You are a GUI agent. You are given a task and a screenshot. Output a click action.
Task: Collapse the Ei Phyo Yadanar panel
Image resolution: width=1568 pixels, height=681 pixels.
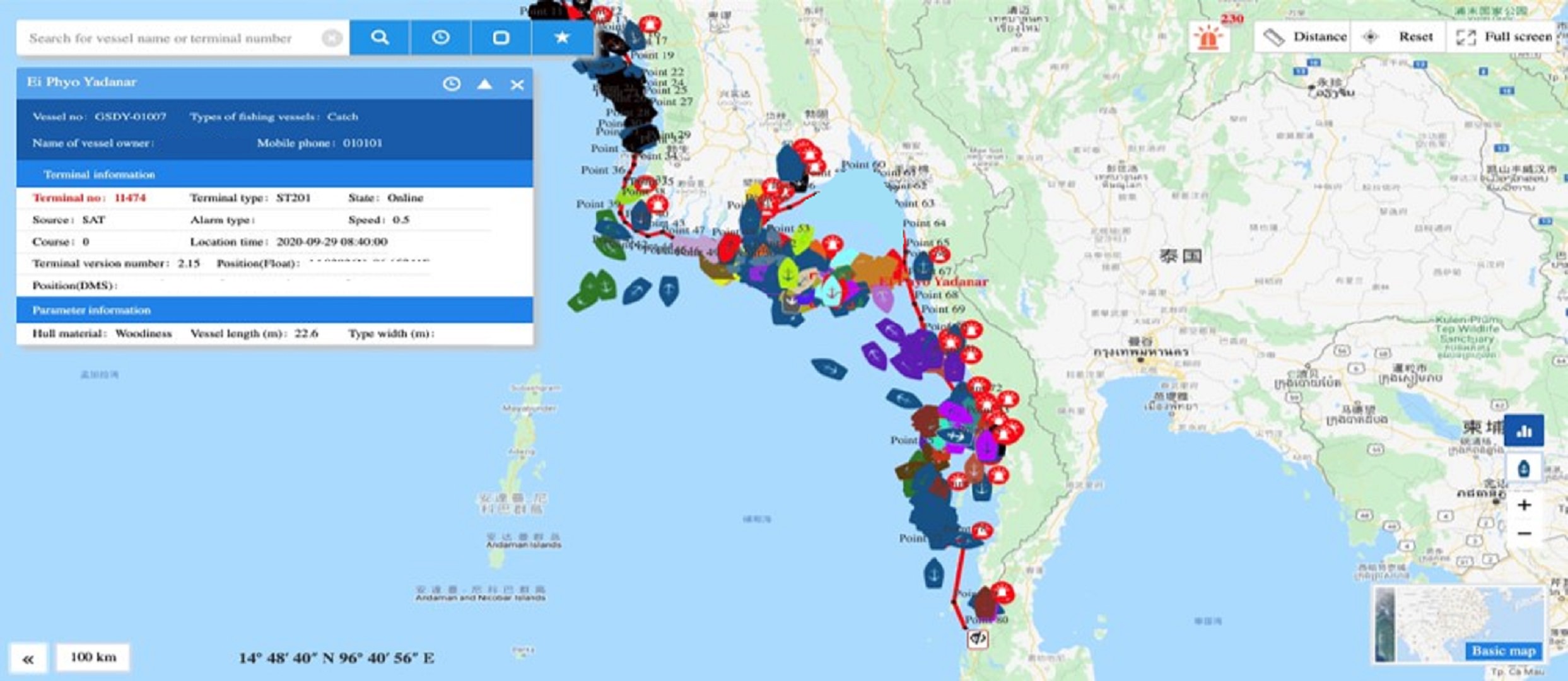(x=484, y=84)
